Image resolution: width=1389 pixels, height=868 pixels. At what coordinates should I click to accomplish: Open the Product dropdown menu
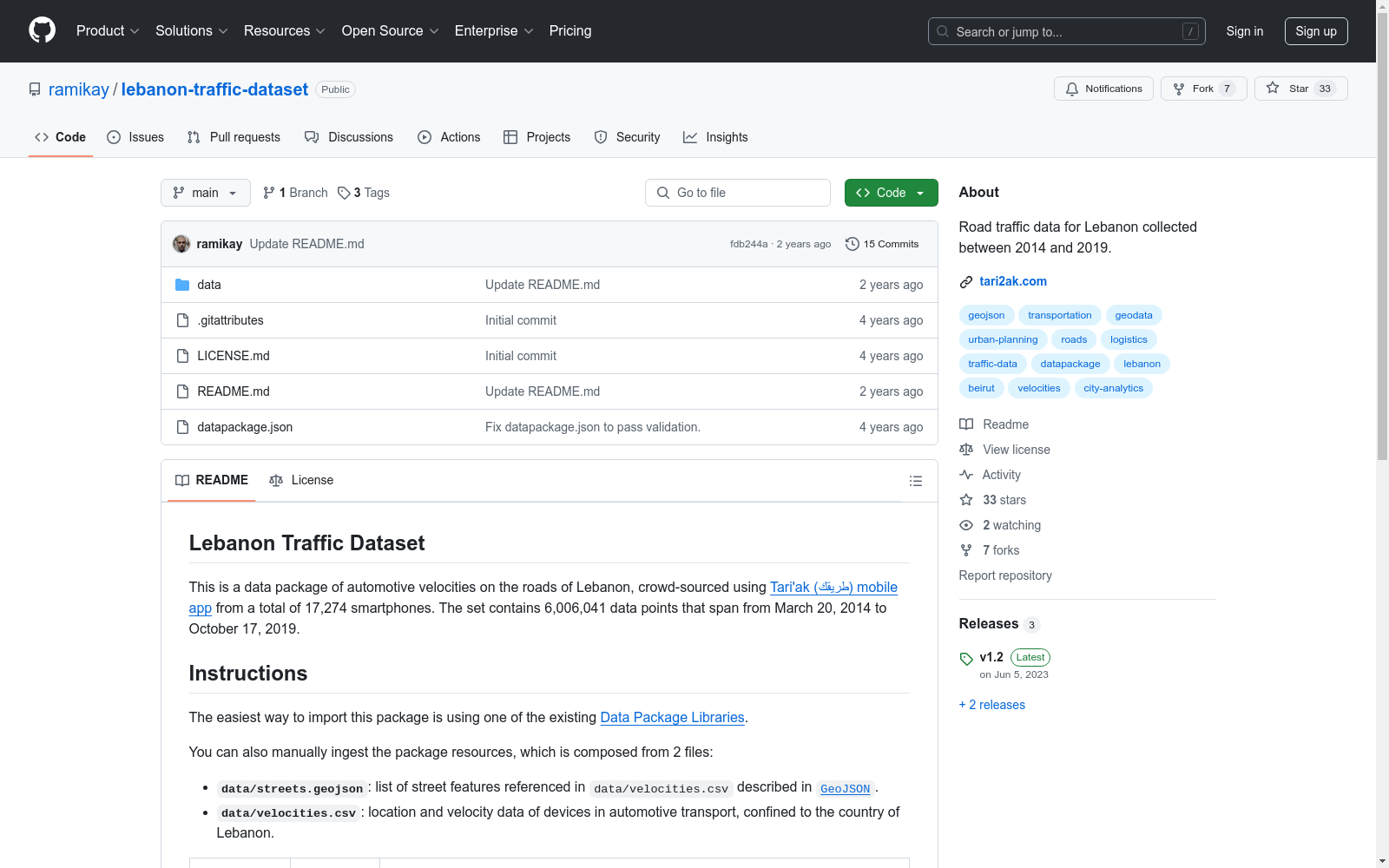point(108,31)
